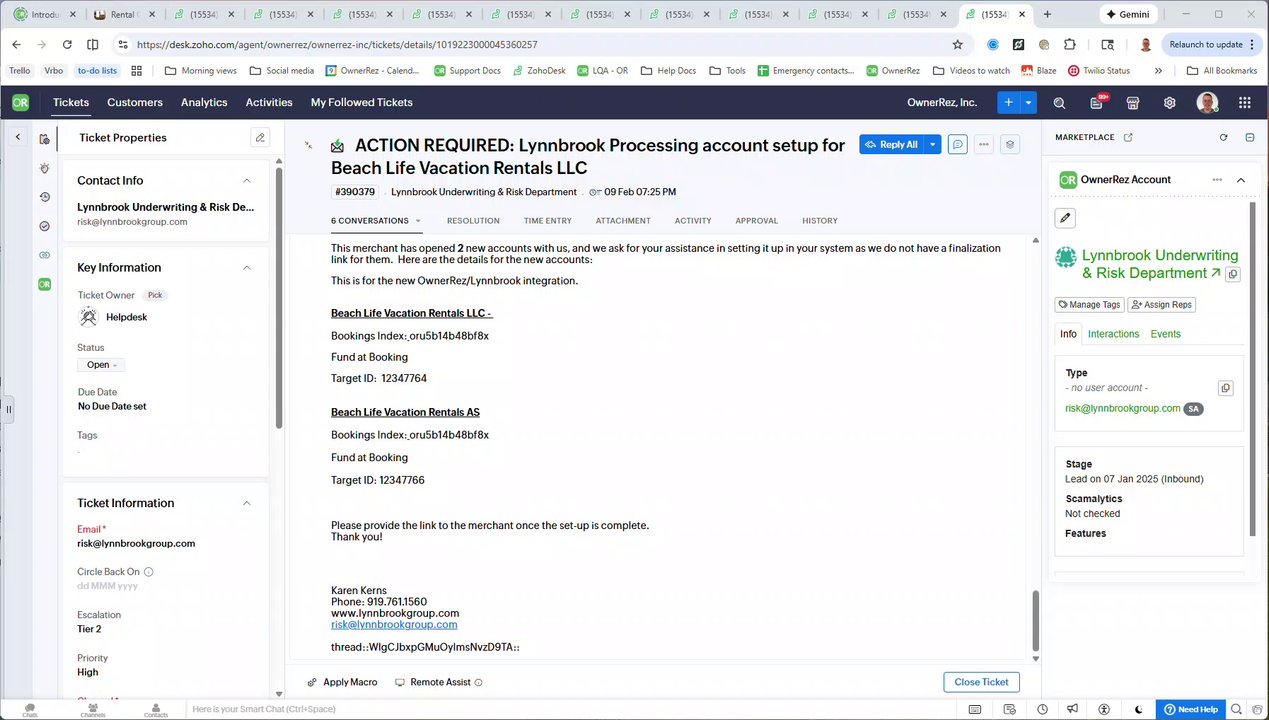Bookmark this page with the star icon
Screen dimensions: 1269x720
click(x=957, y=44)
